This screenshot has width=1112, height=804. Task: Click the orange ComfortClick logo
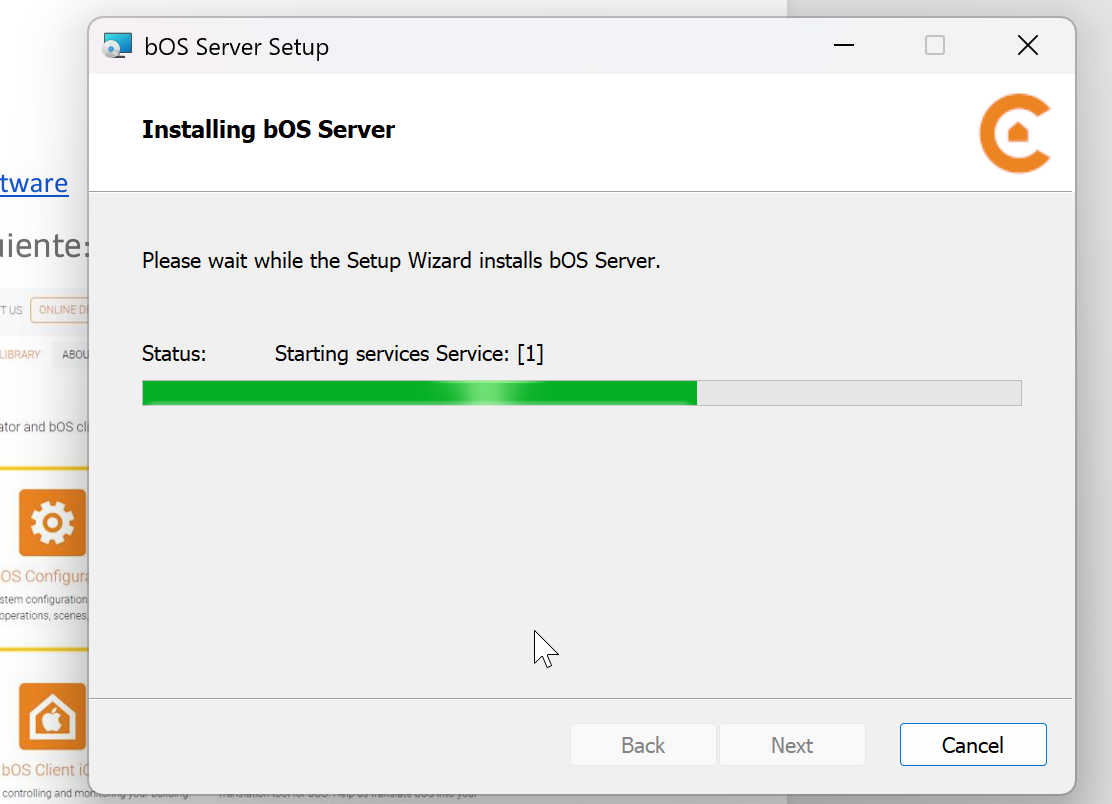(x=1014, y=133)
